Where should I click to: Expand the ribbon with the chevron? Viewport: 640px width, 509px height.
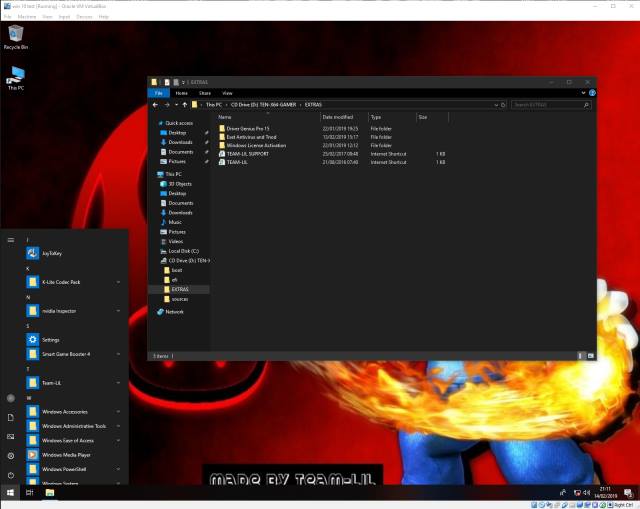[x=583, y=93]
